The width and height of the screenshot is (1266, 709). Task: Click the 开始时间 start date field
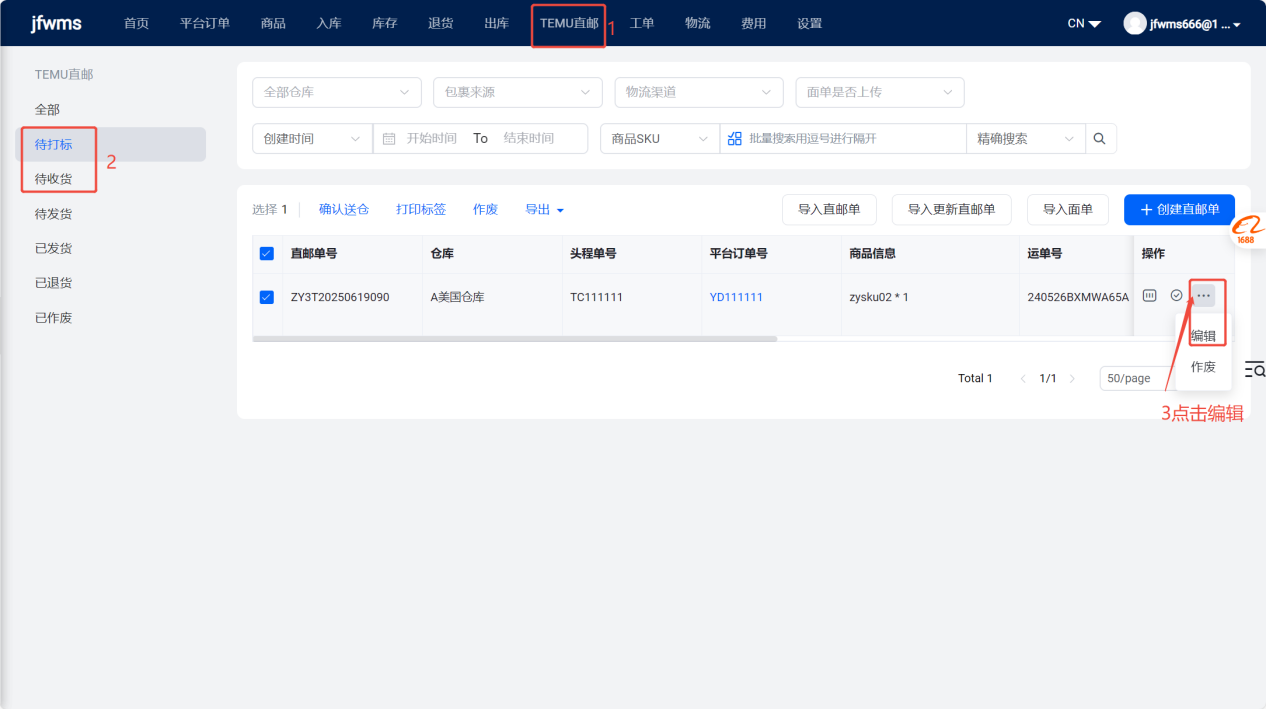[431, 139]
